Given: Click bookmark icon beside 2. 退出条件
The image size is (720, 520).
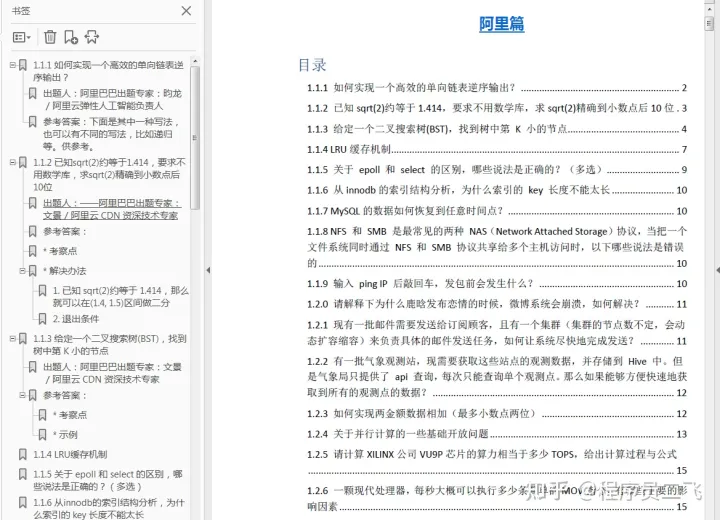Looking at the screenshot, I should click(42, 318).
